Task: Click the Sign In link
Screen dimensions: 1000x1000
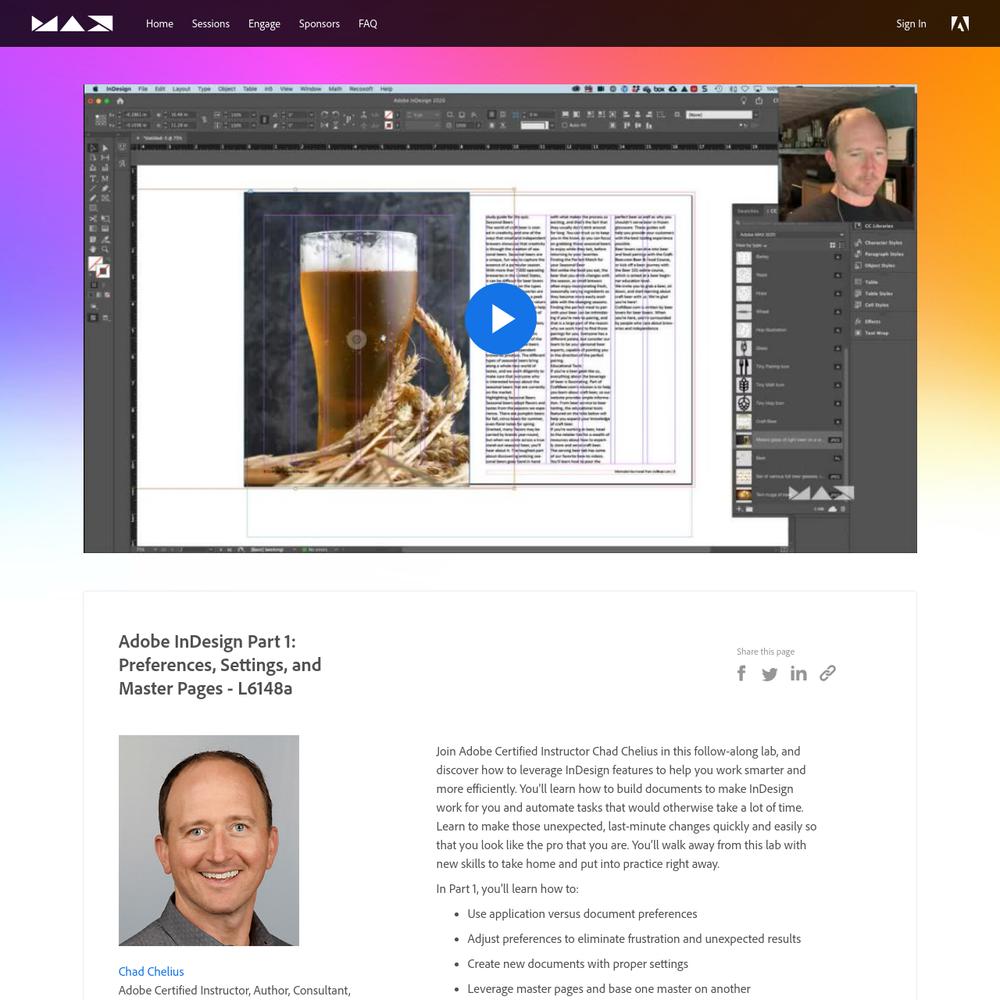Action: [911, 24]
